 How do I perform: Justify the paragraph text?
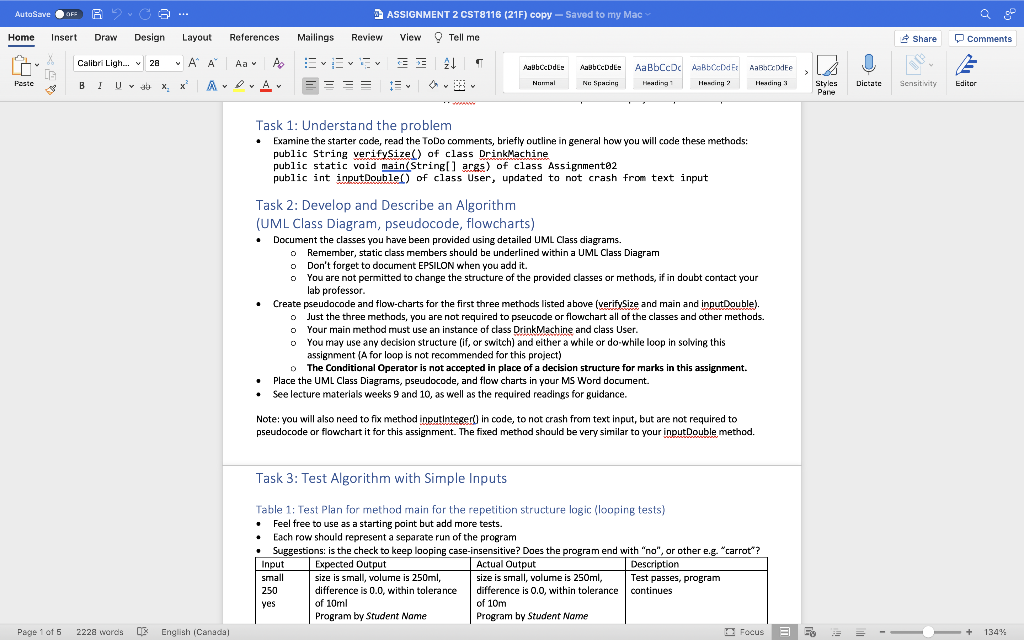coord(366,86)
